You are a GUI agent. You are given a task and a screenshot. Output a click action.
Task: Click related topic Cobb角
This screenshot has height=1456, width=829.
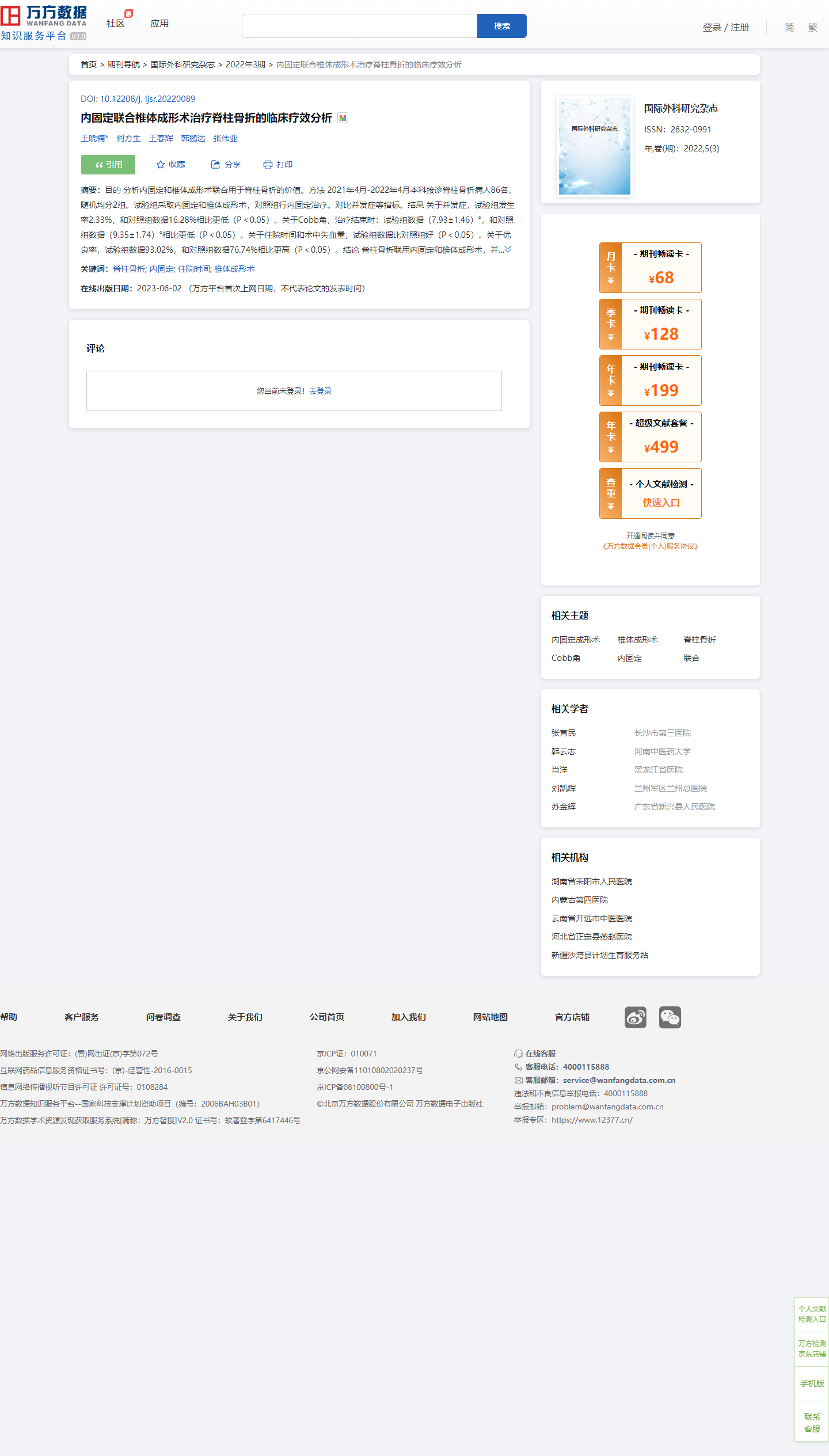[566, 658]
